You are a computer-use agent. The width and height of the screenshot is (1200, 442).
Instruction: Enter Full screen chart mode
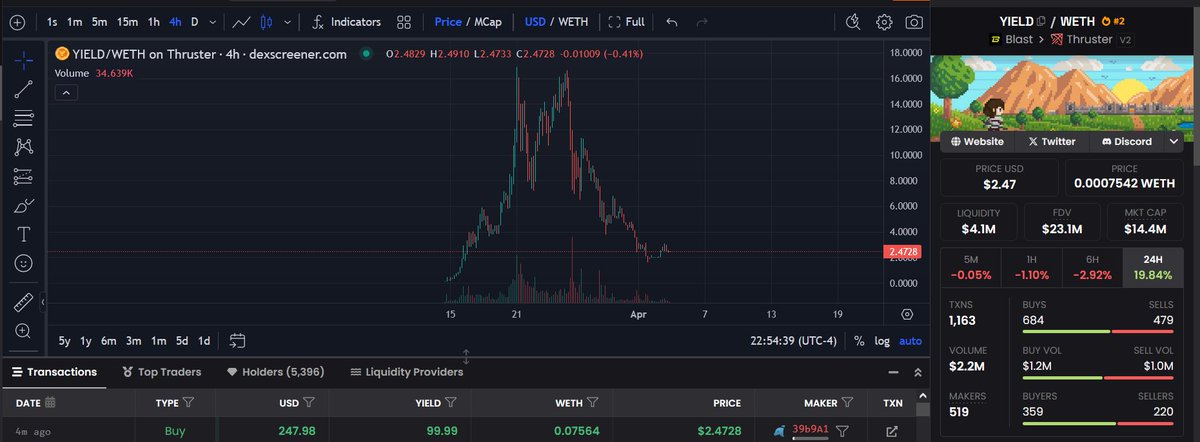(x=626, y=21)
